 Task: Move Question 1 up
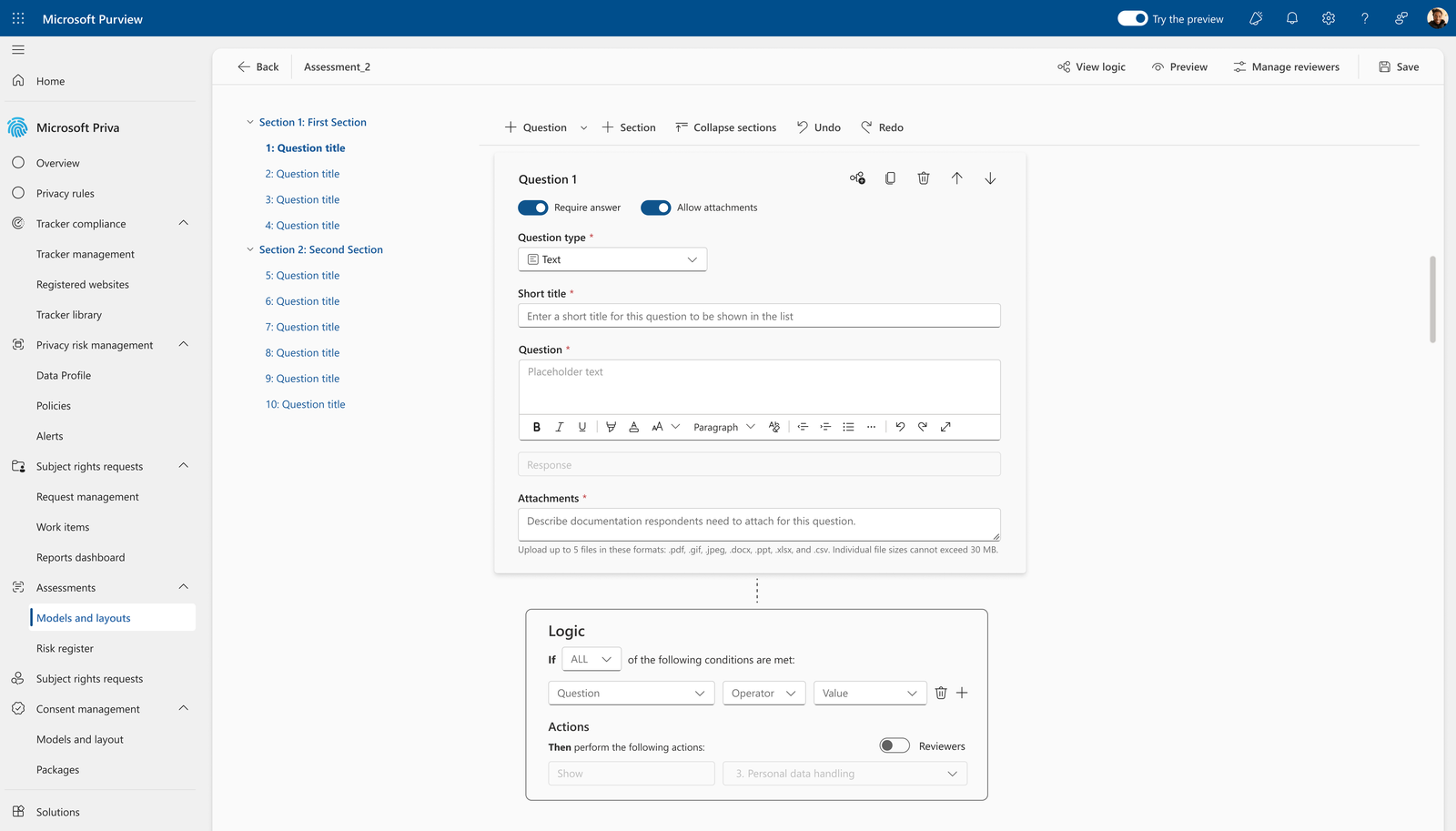click(956, 178)
